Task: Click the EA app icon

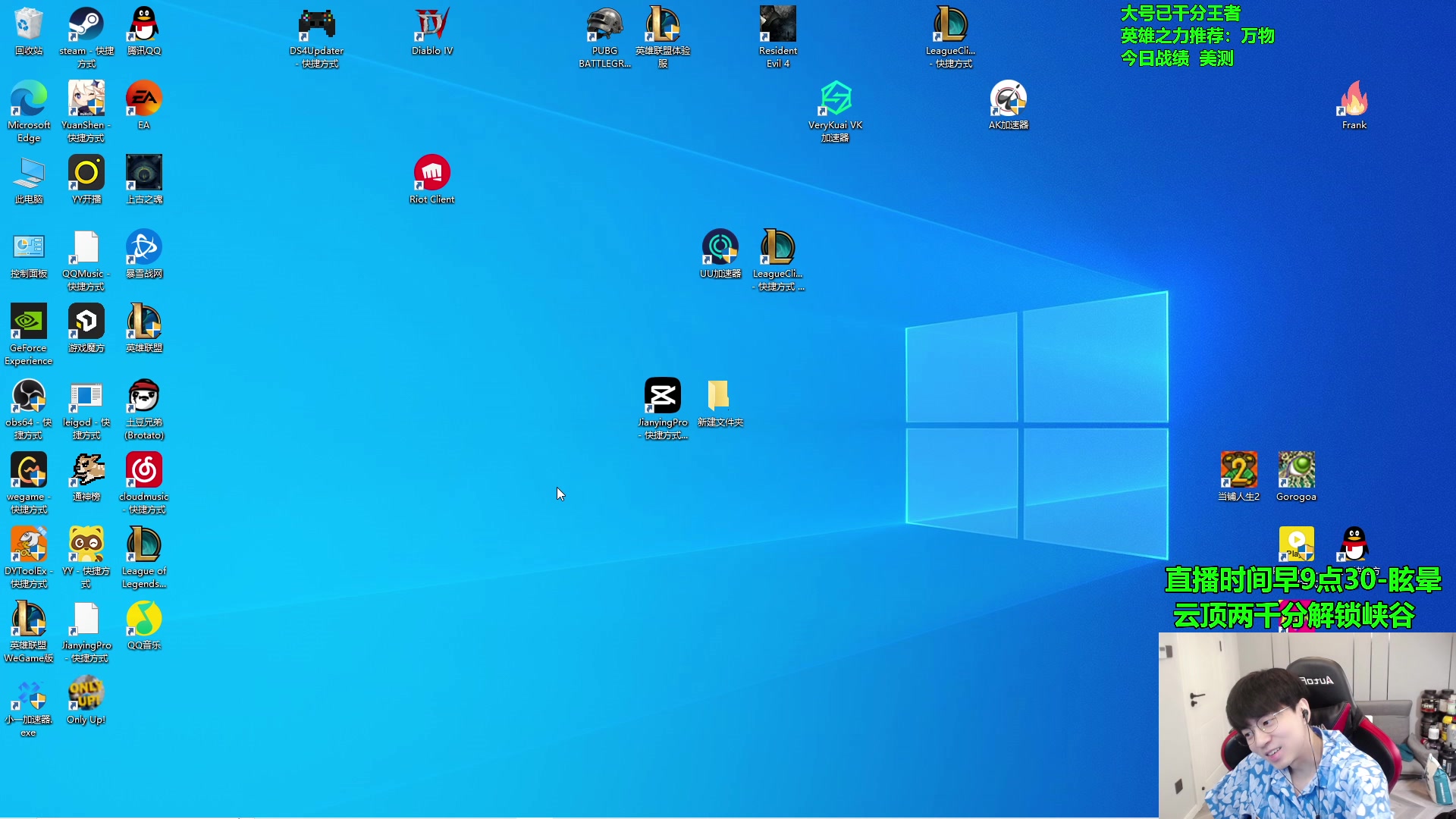Action: (144, 105)
